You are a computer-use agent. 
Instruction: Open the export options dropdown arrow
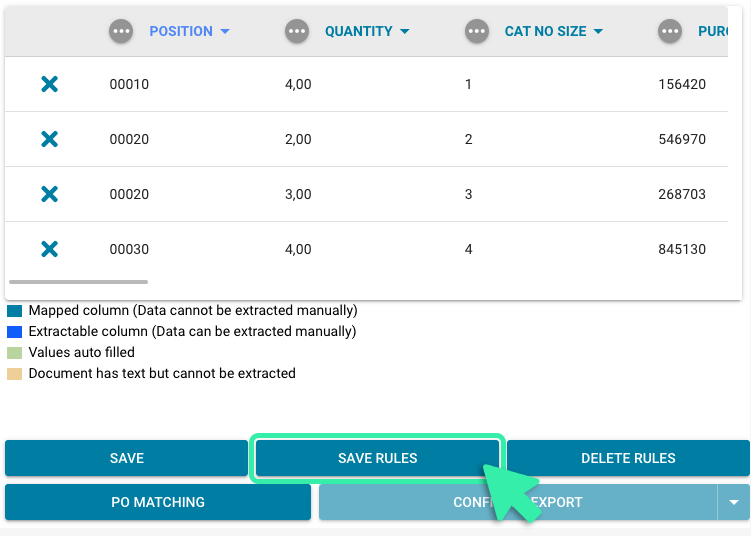click(733, 502)
